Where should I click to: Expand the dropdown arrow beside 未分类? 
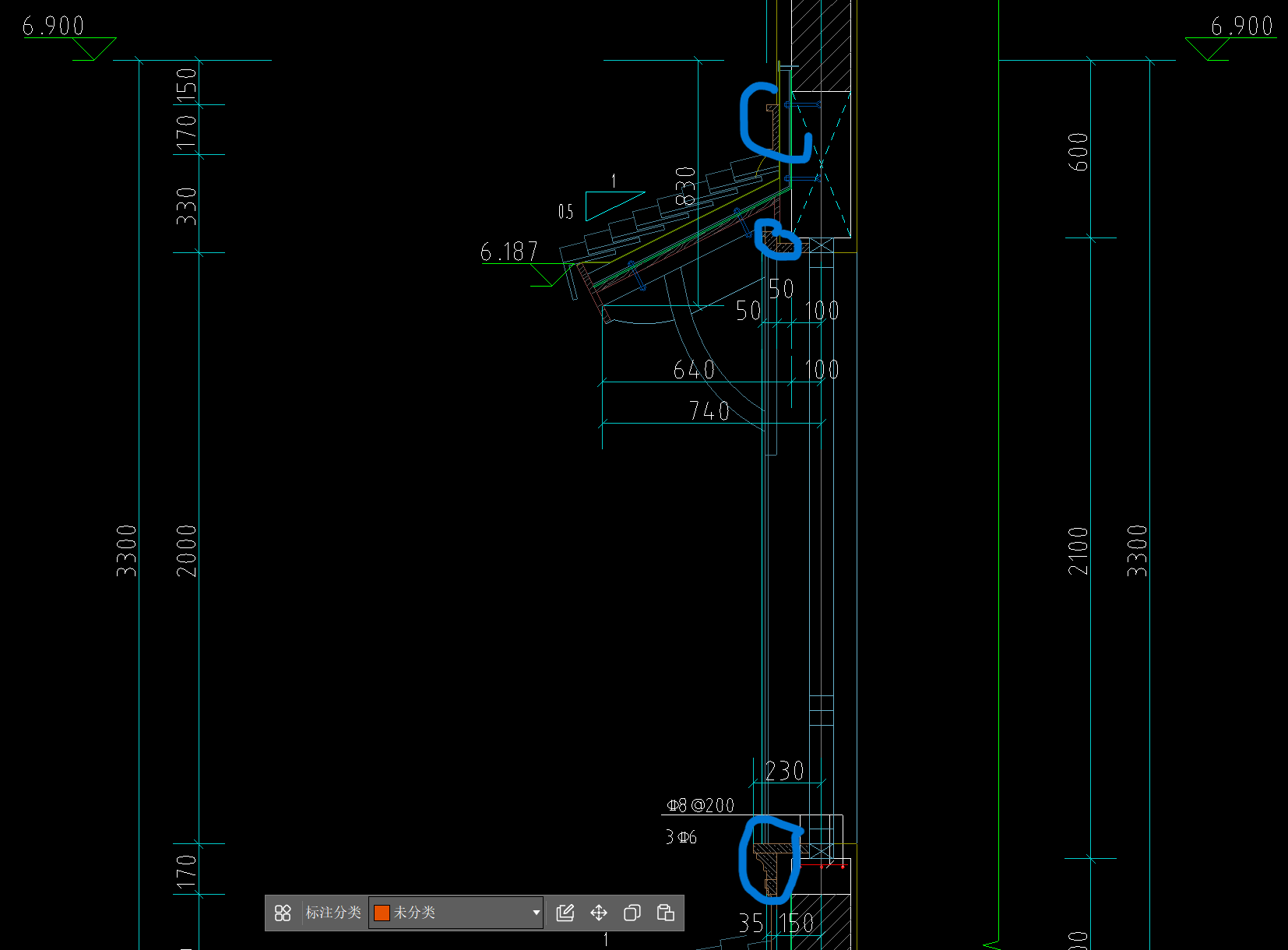tap(536, 913)
